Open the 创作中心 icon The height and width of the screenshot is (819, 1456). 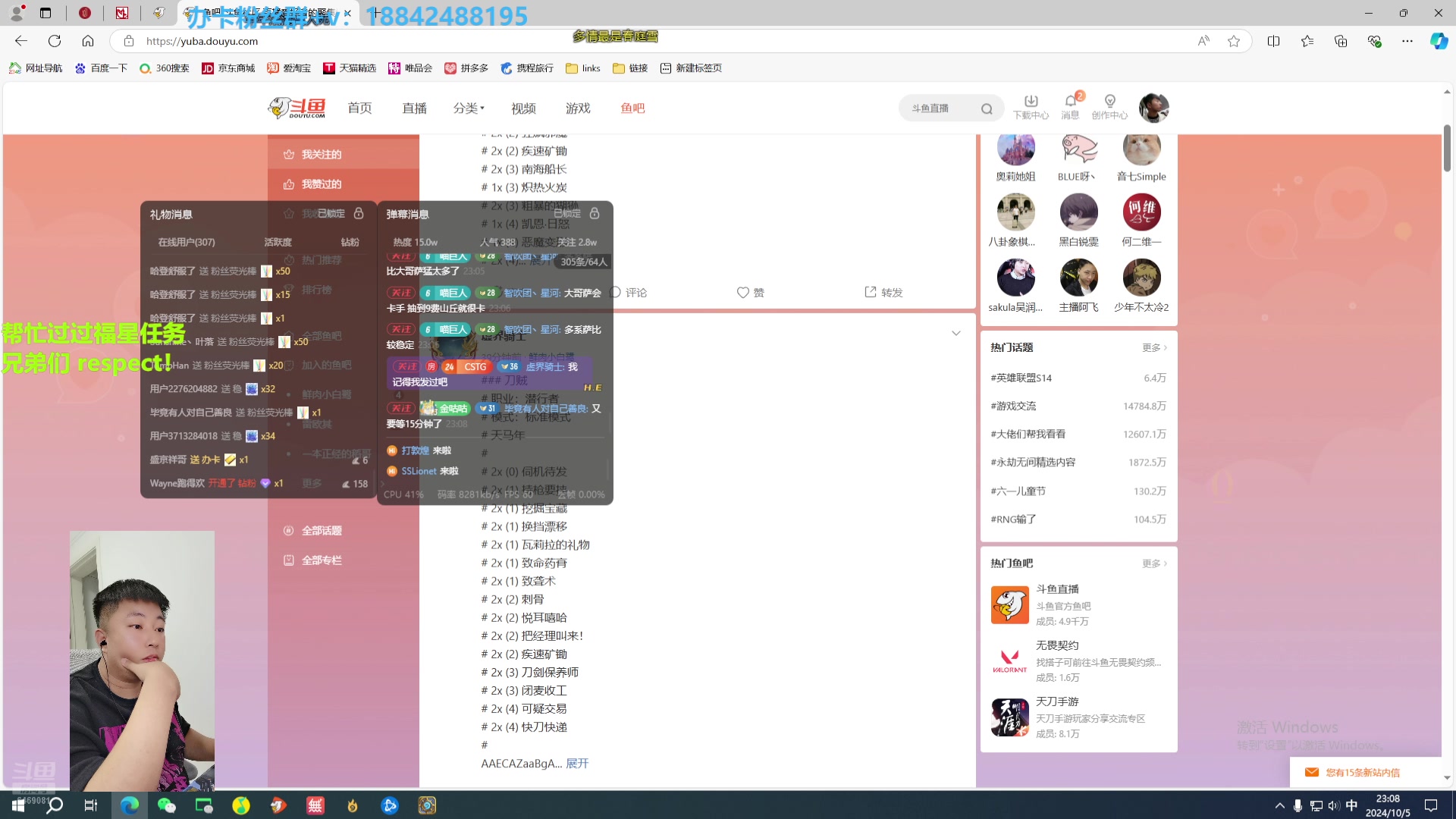point(1109,107)
